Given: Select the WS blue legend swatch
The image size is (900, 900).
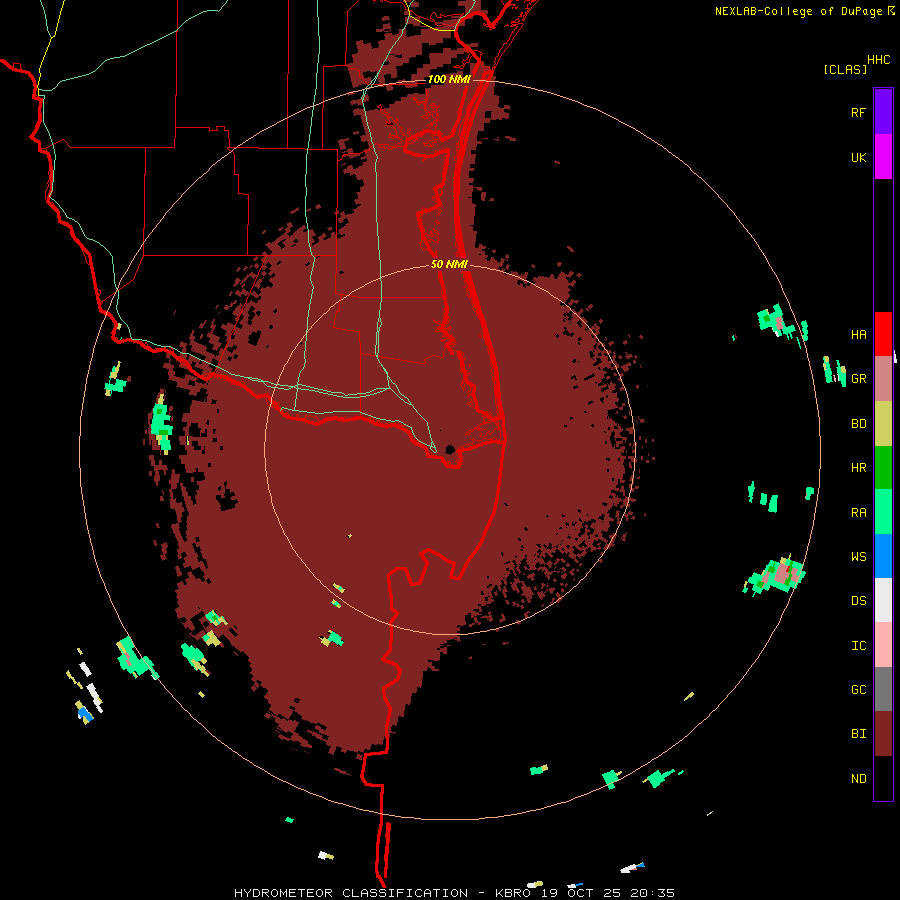Looking at the screenshot, I should [x=883, y=556].
